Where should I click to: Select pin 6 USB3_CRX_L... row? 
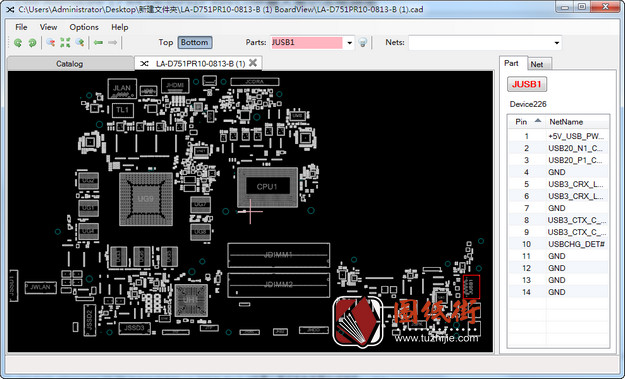point(558,196)
